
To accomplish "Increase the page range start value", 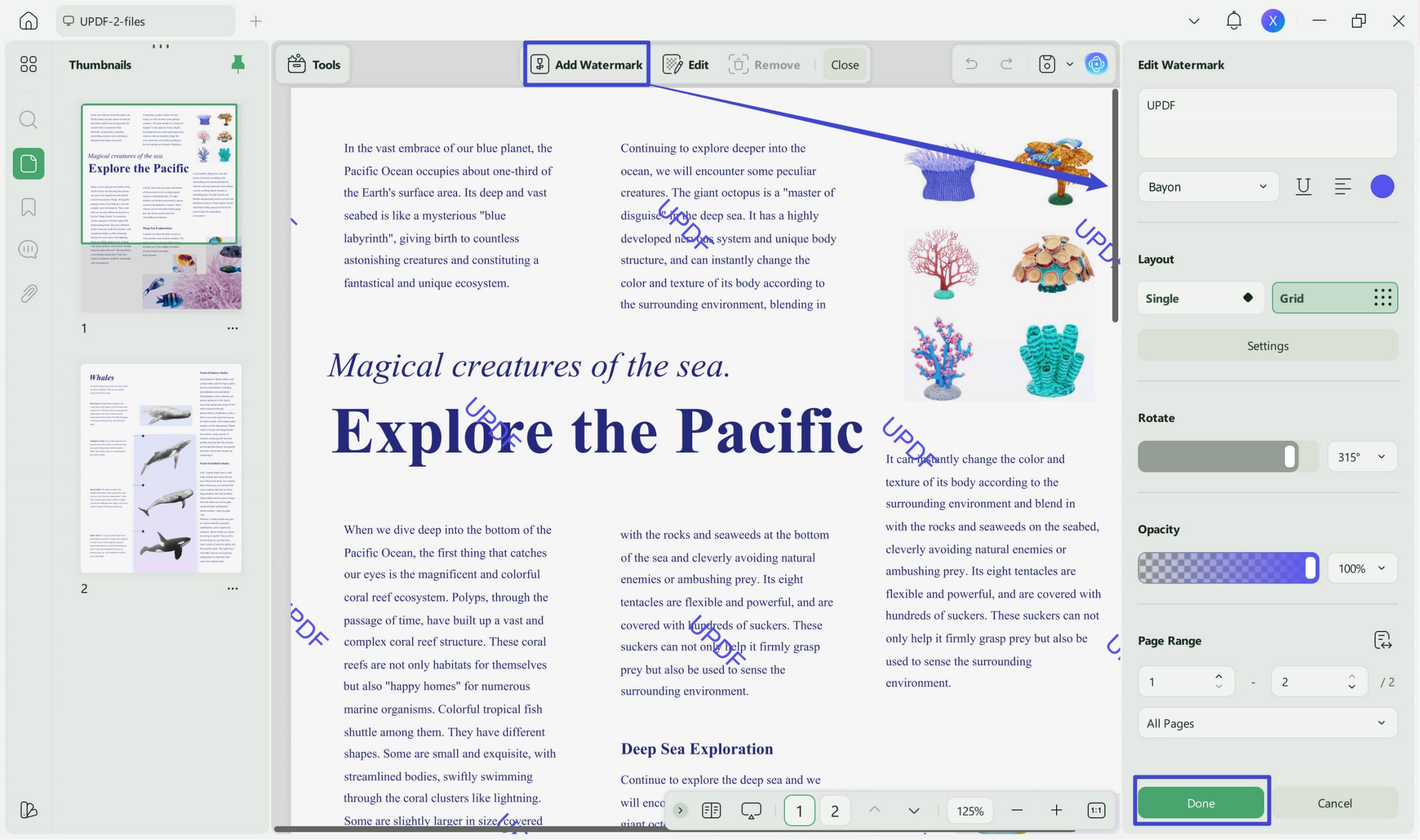I will 1219,676.
